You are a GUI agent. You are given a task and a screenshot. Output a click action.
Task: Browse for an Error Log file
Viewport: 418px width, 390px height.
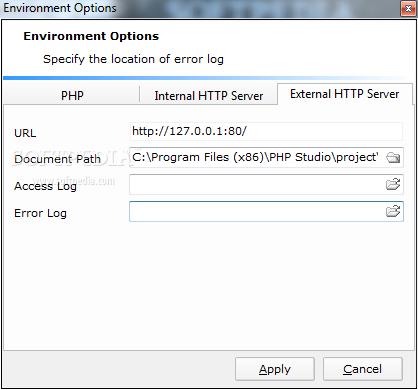393,211
